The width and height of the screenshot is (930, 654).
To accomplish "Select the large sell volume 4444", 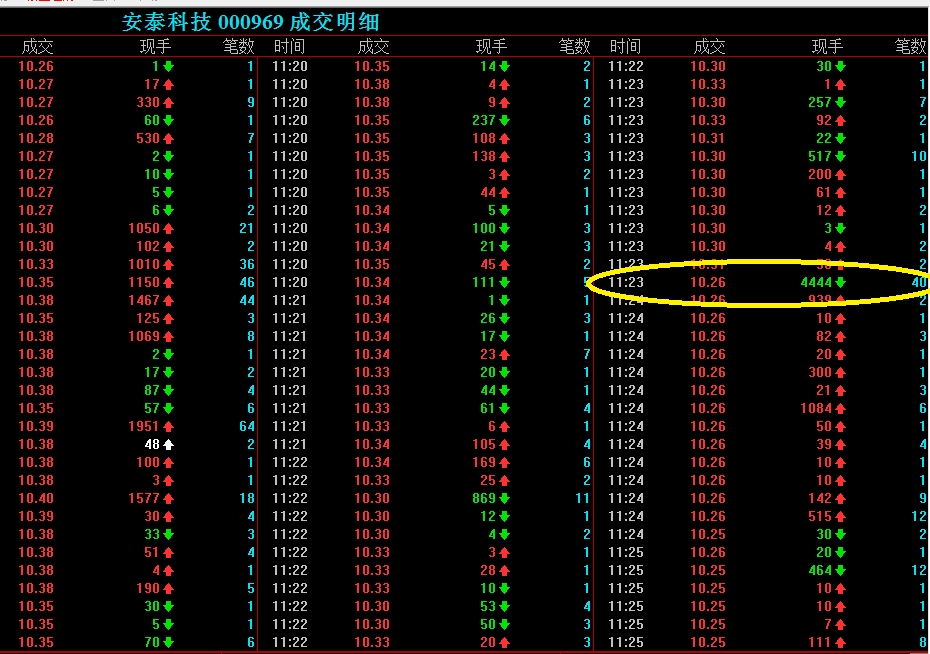I will (816, 282).
